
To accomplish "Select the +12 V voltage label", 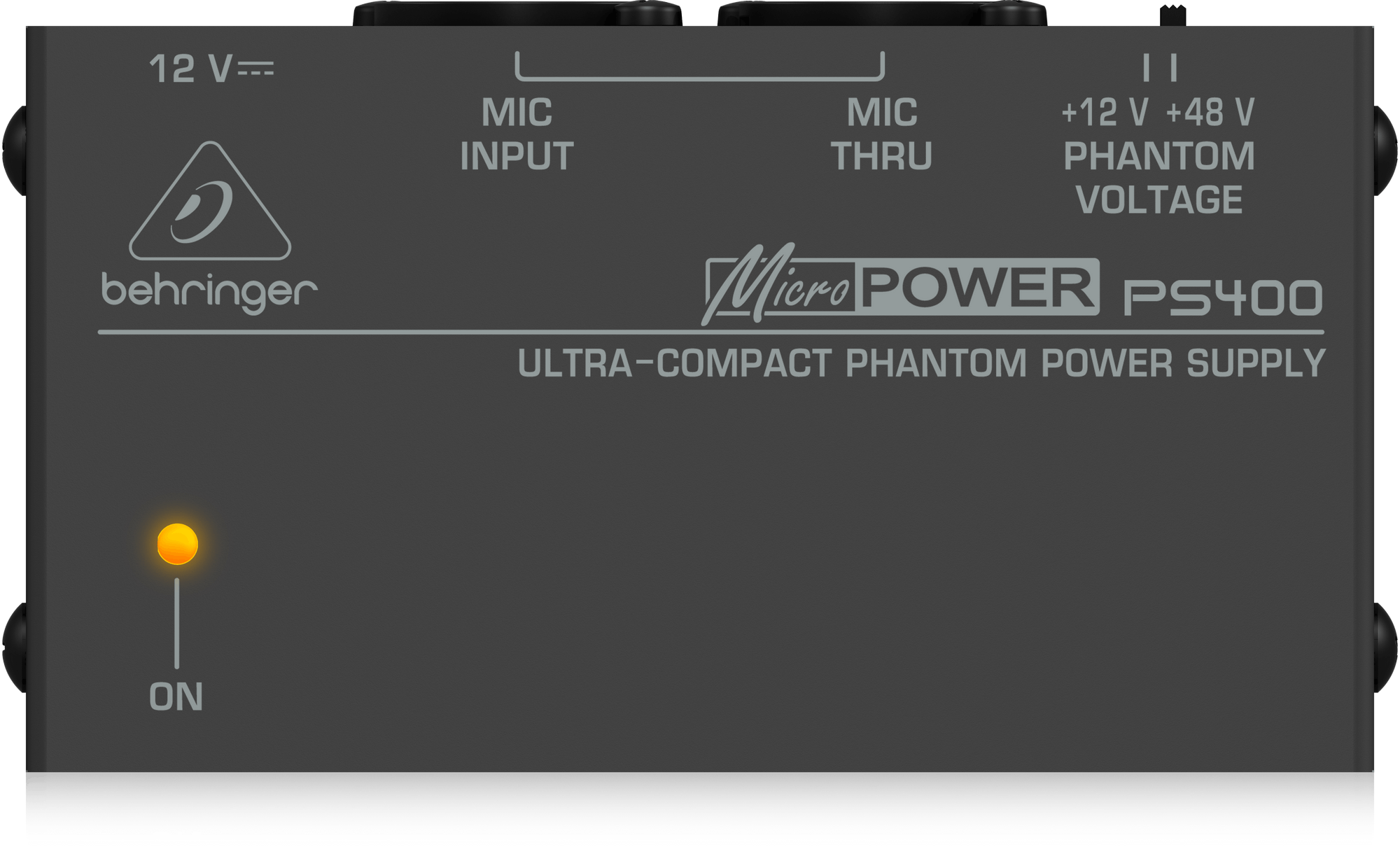I will [1105, 112].
